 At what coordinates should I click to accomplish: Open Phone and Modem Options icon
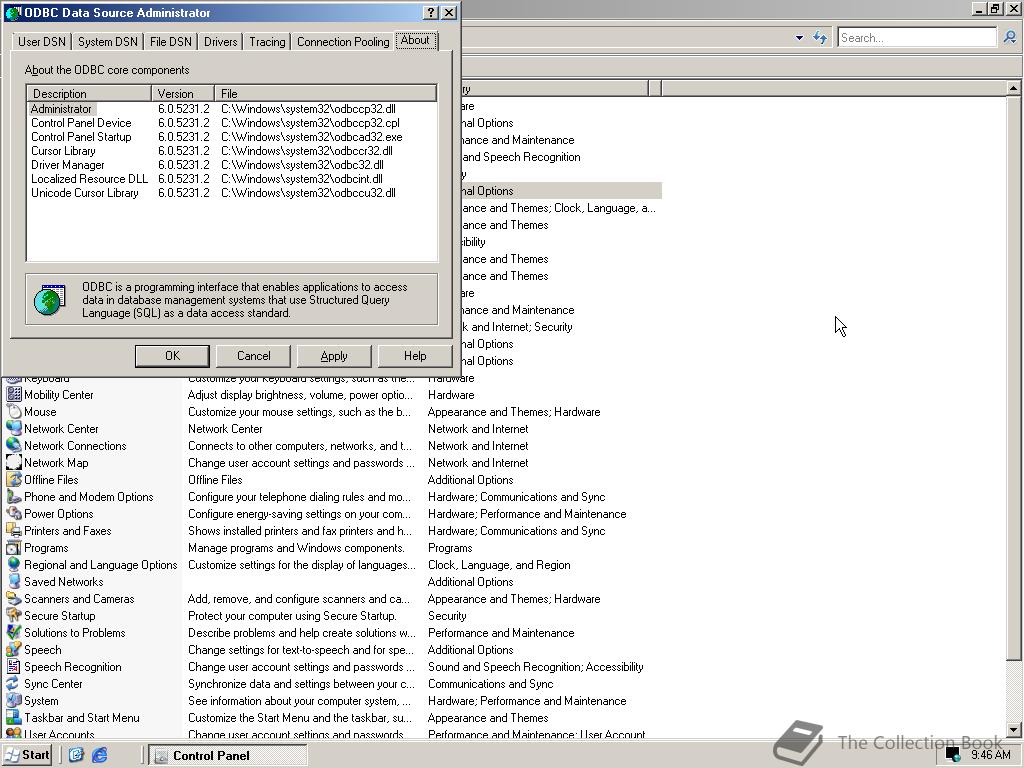coord(14,496)
